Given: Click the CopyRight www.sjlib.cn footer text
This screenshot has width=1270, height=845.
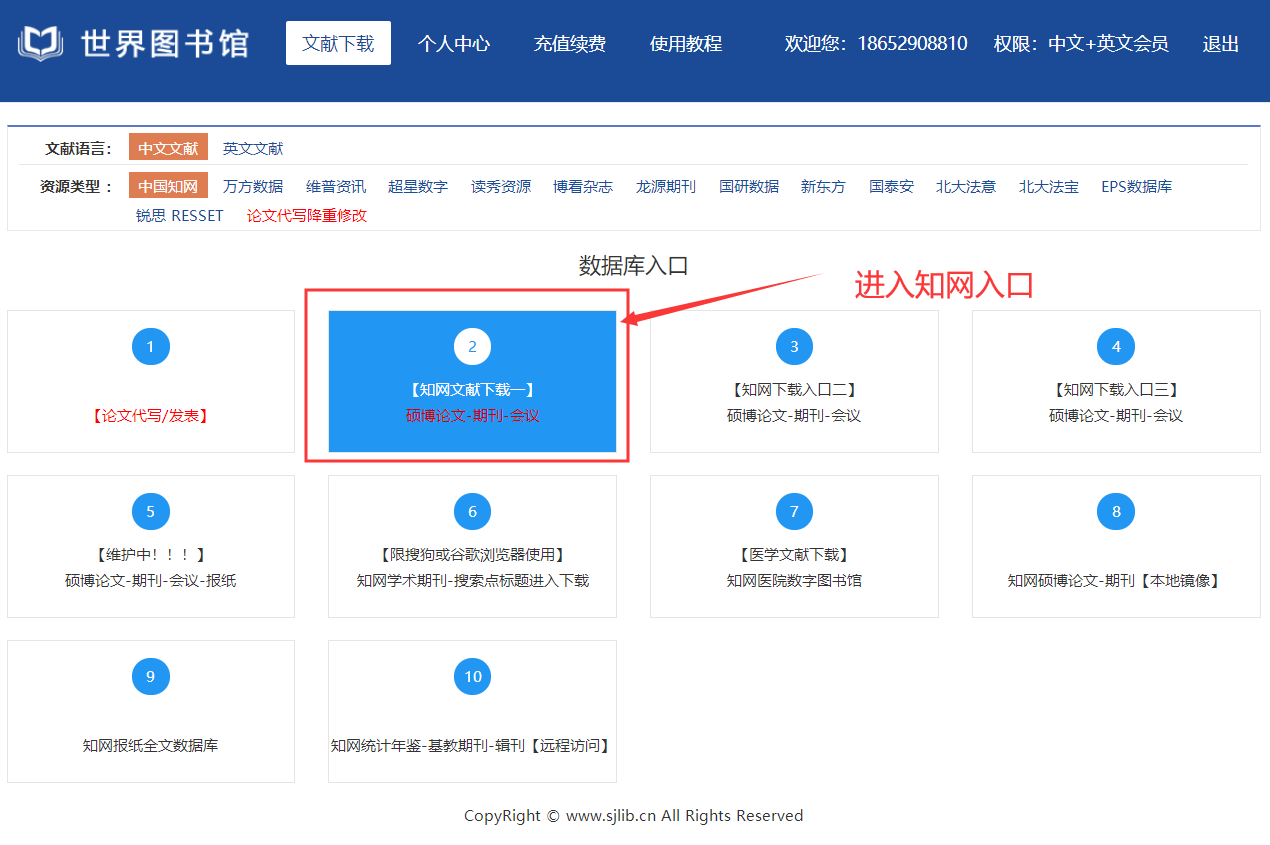Looking at the screenshot, I should [634, 816].
